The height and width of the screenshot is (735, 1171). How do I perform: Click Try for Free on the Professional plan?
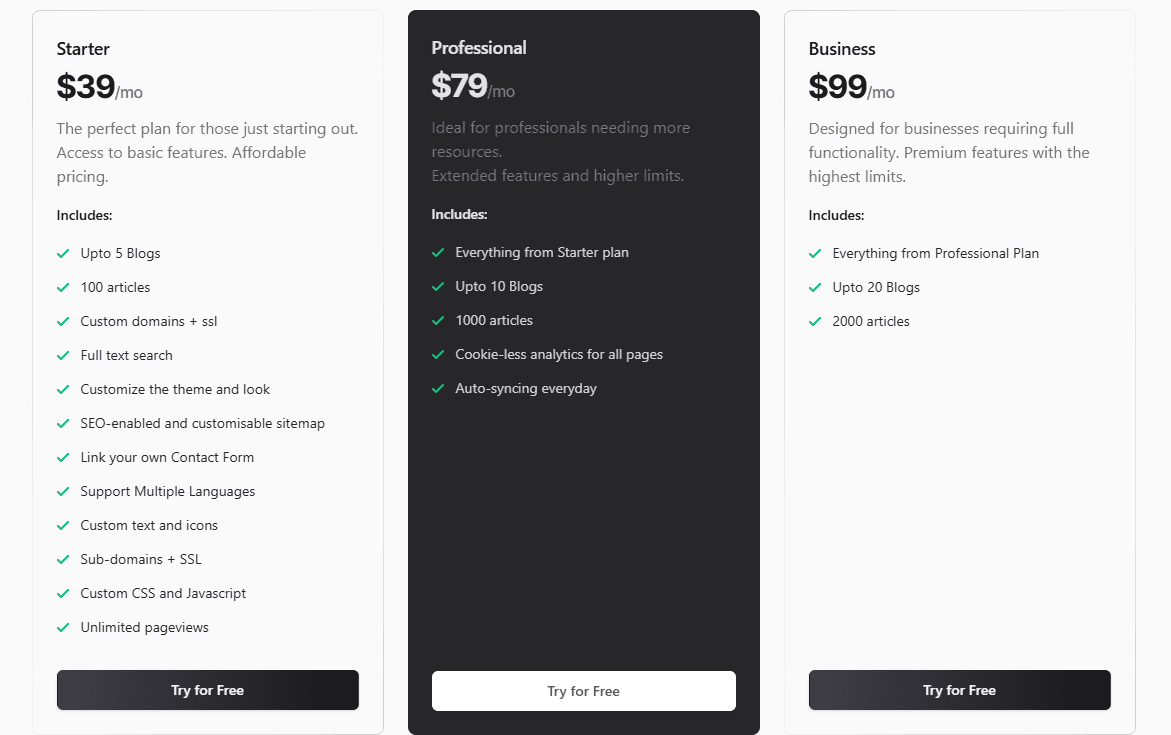(x=583, y=690)
